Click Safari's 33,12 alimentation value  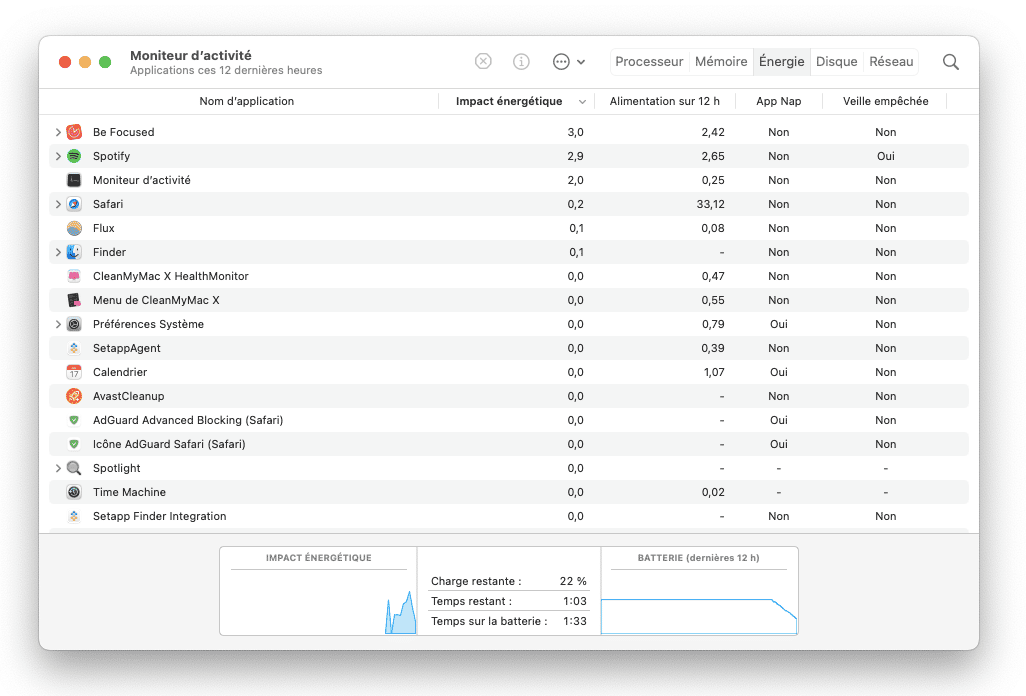[x=711, y=204]
